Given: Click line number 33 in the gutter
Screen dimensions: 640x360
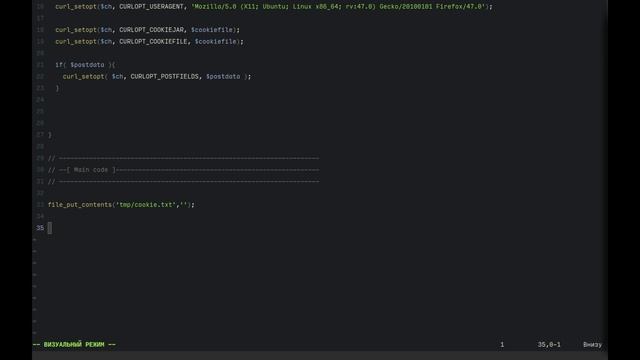Looking at the screenshot, I should point(40,205).
